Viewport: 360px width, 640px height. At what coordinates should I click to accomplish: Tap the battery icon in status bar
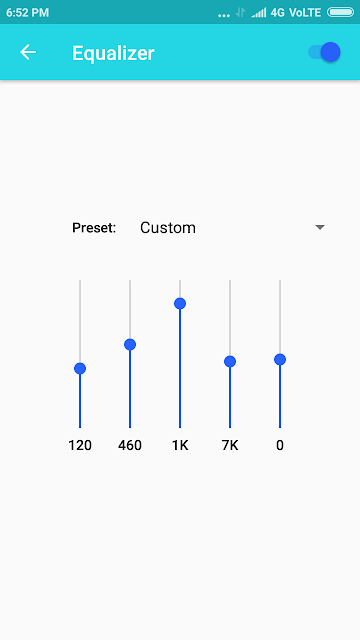[x=340, y=12]
